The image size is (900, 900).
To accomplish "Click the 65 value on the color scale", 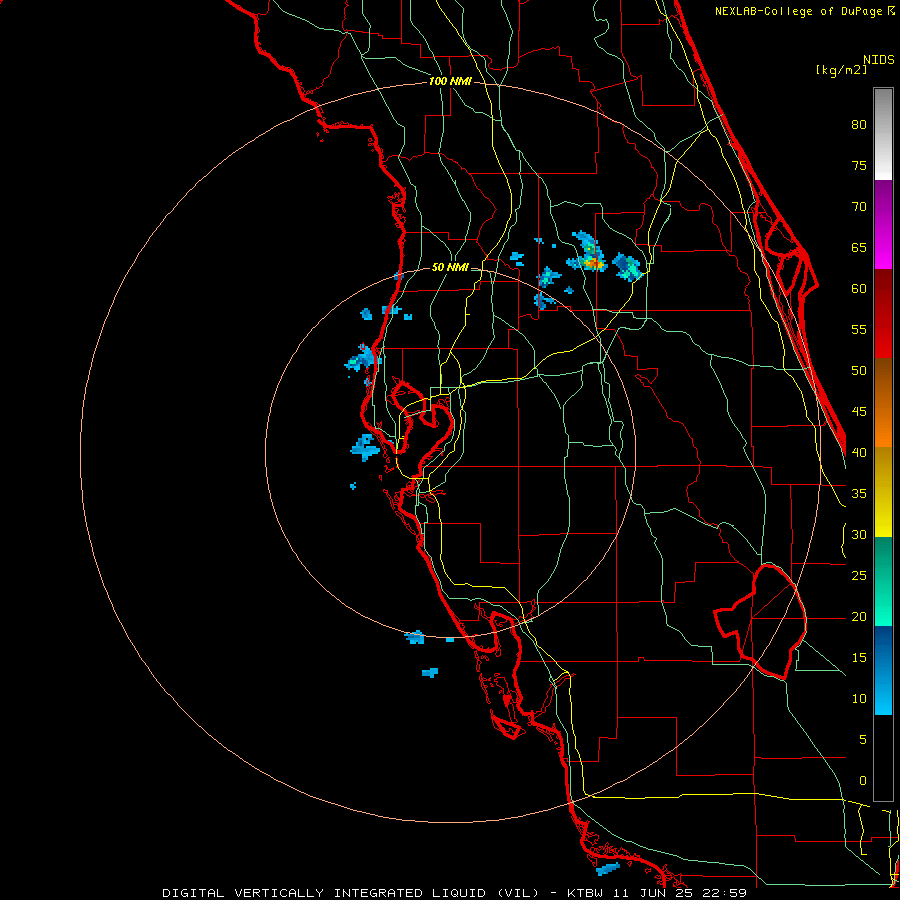I will 859,247.
